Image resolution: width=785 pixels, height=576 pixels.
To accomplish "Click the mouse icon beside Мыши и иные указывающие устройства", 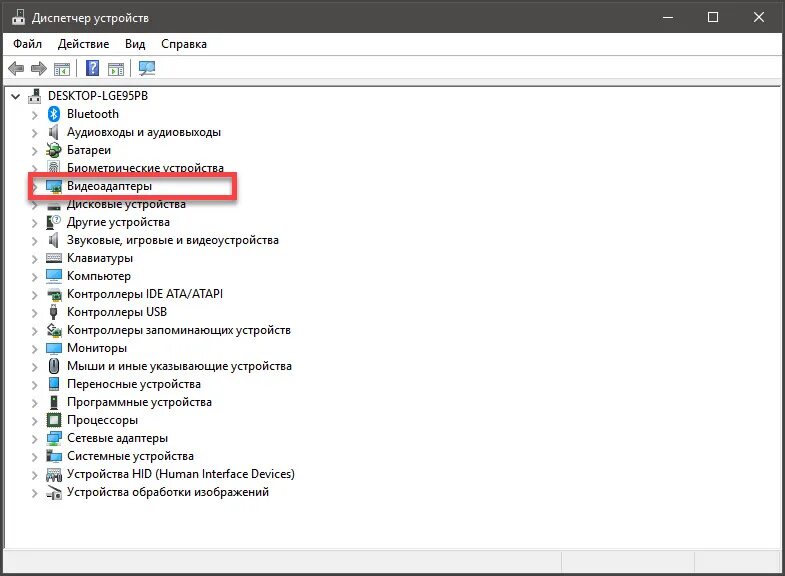I will point(54,366).
